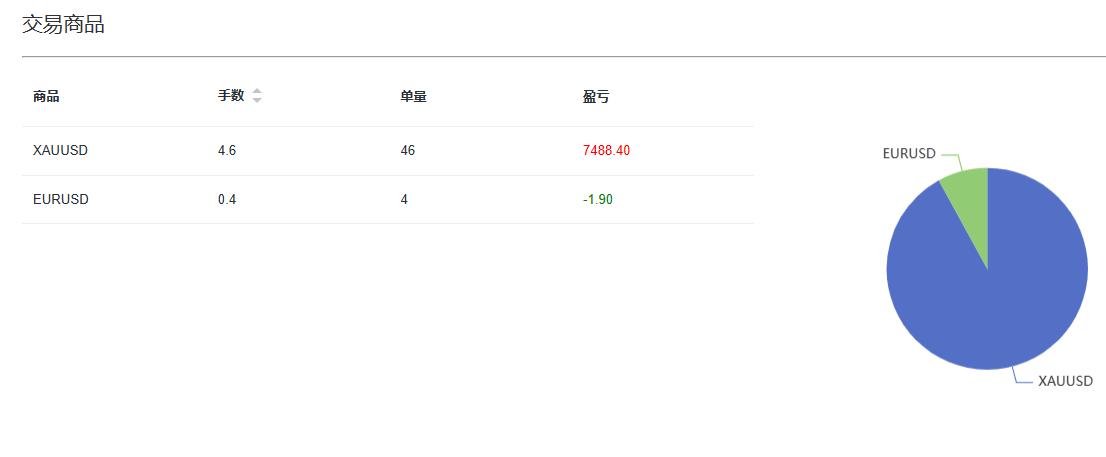Click the EURUSD label connector line
Image resolution: width=1106 pixels, height=457 pixels.
tap(951, 160)
